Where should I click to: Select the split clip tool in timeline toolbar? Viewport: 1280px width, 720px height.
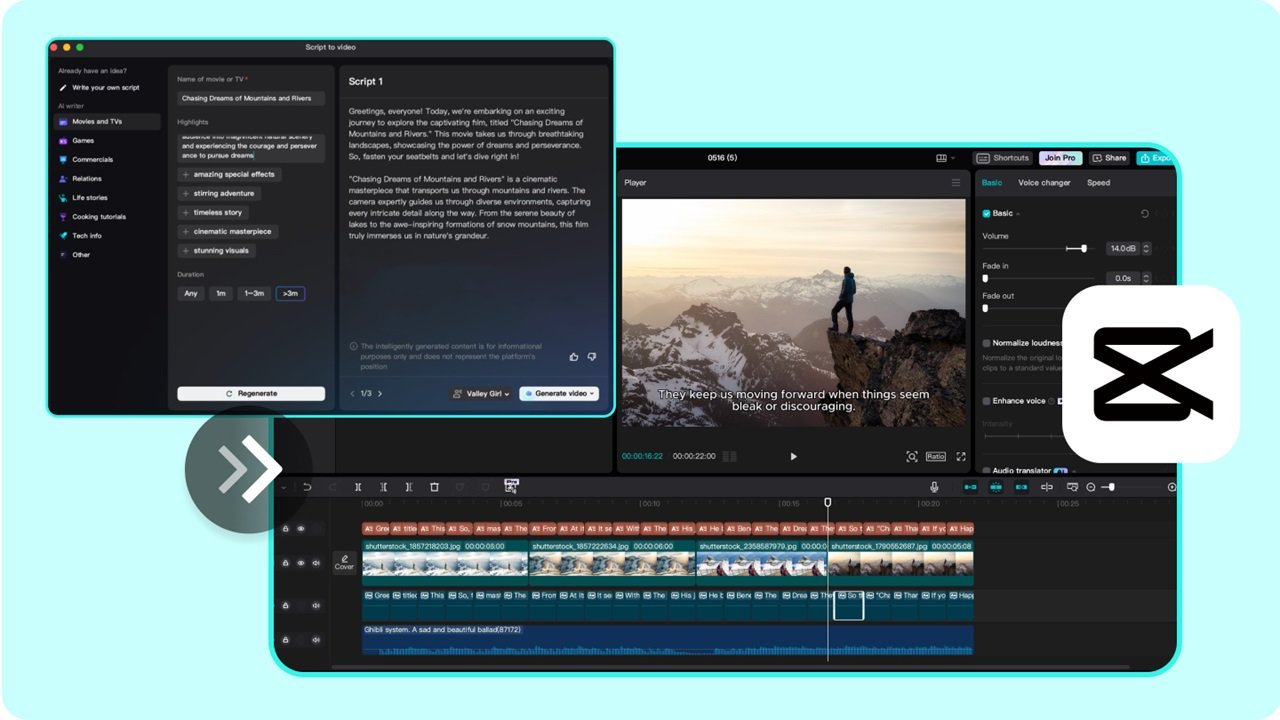(x=358, y=487)
